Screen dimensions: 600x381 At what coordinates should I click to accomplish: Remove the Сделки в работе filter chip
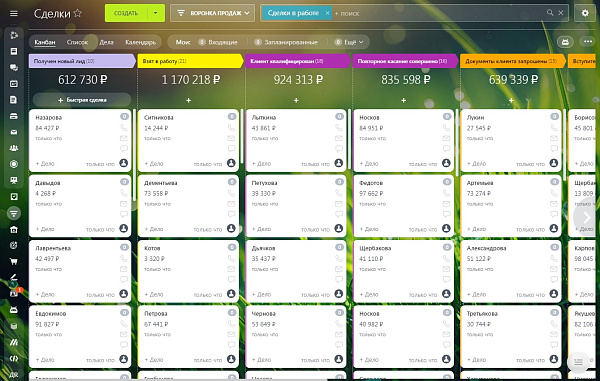pos(328,13)
